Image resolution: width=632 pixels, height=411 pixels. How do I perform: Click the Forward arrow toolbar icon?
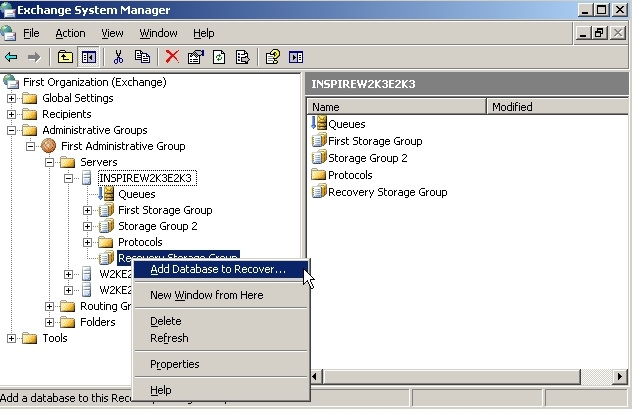tap(34, 57)
